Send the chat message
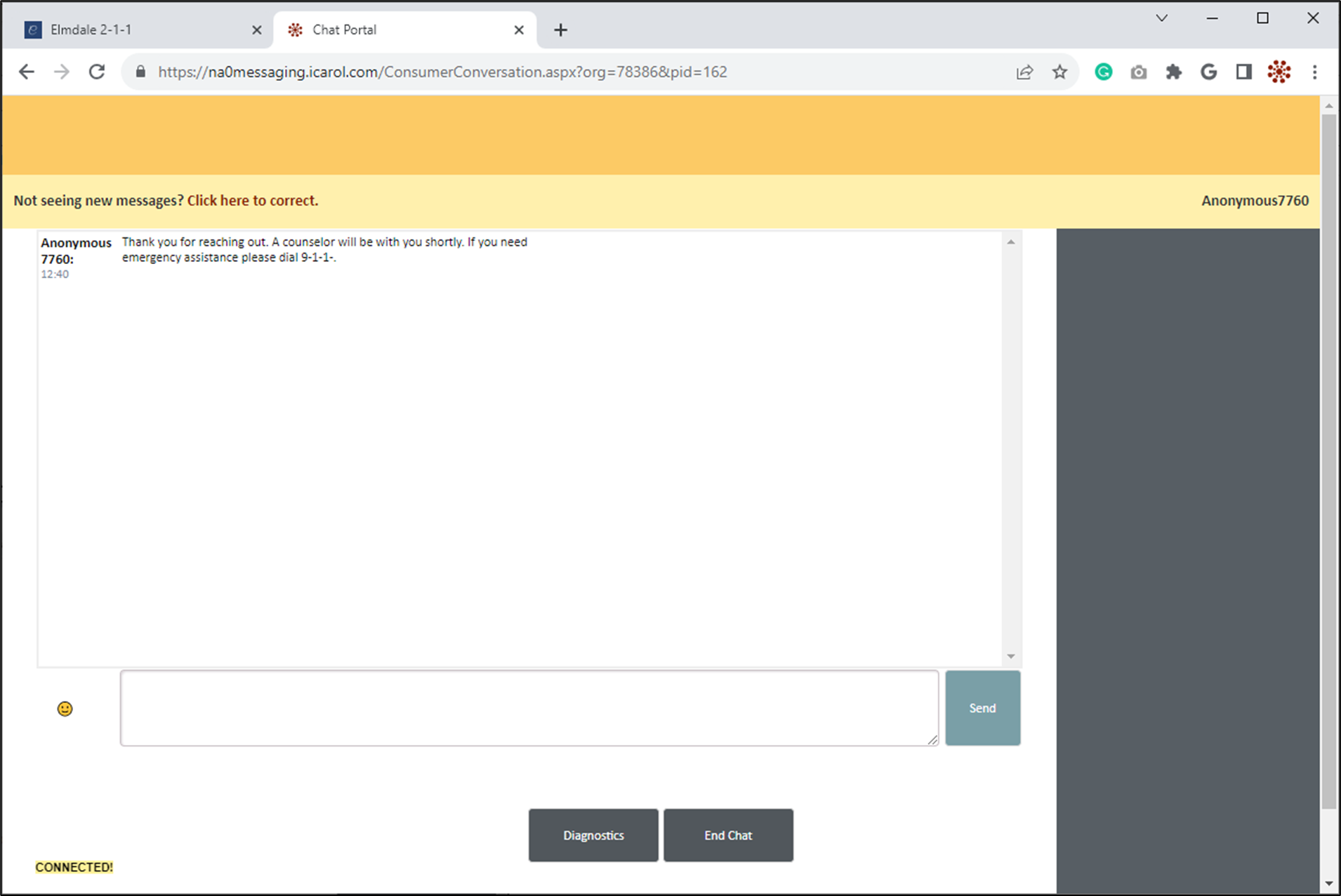Screen dimensions: 1341x896 pyautogui.click(x=982, y=708)
